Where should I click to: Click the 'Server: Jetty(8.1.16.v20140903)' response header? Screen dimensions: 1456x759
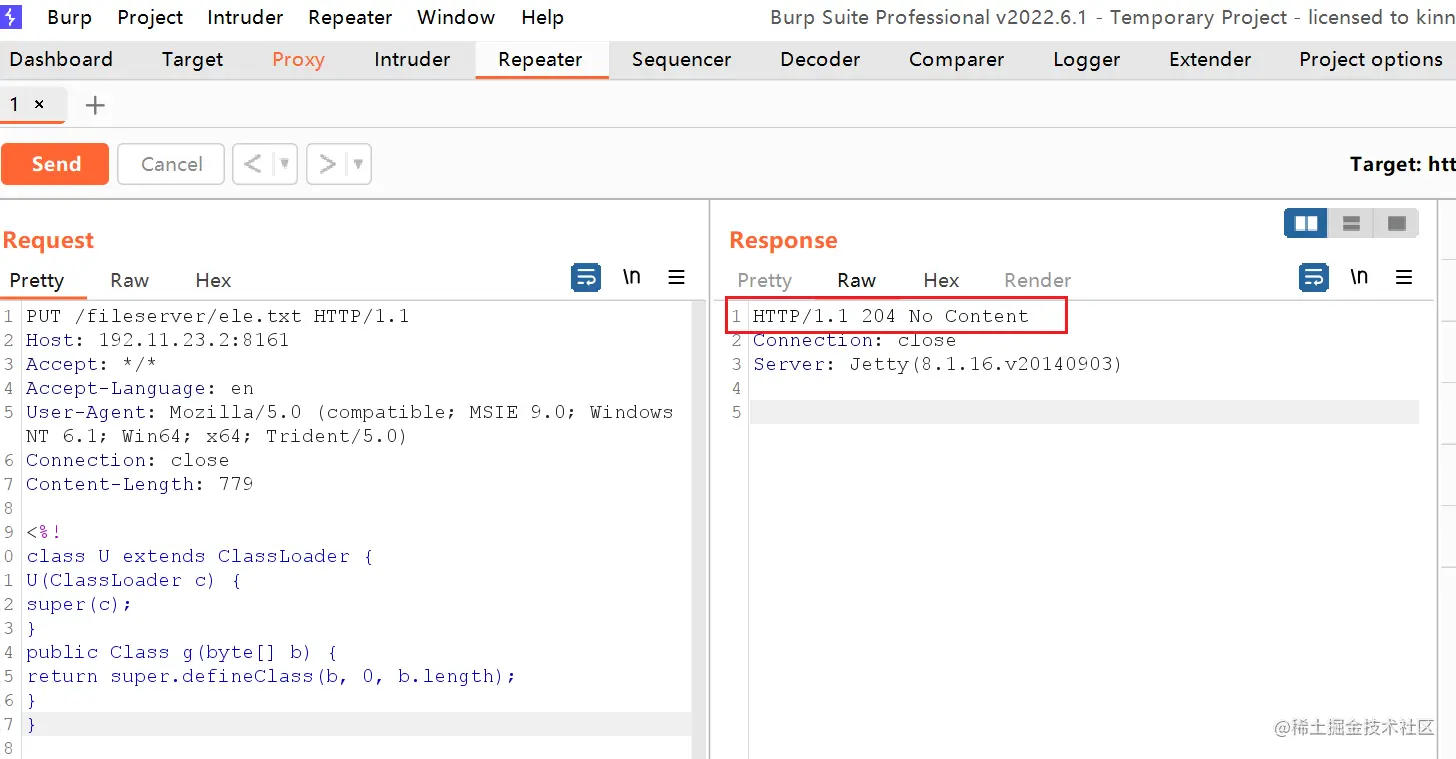click(x=938, y=364)
